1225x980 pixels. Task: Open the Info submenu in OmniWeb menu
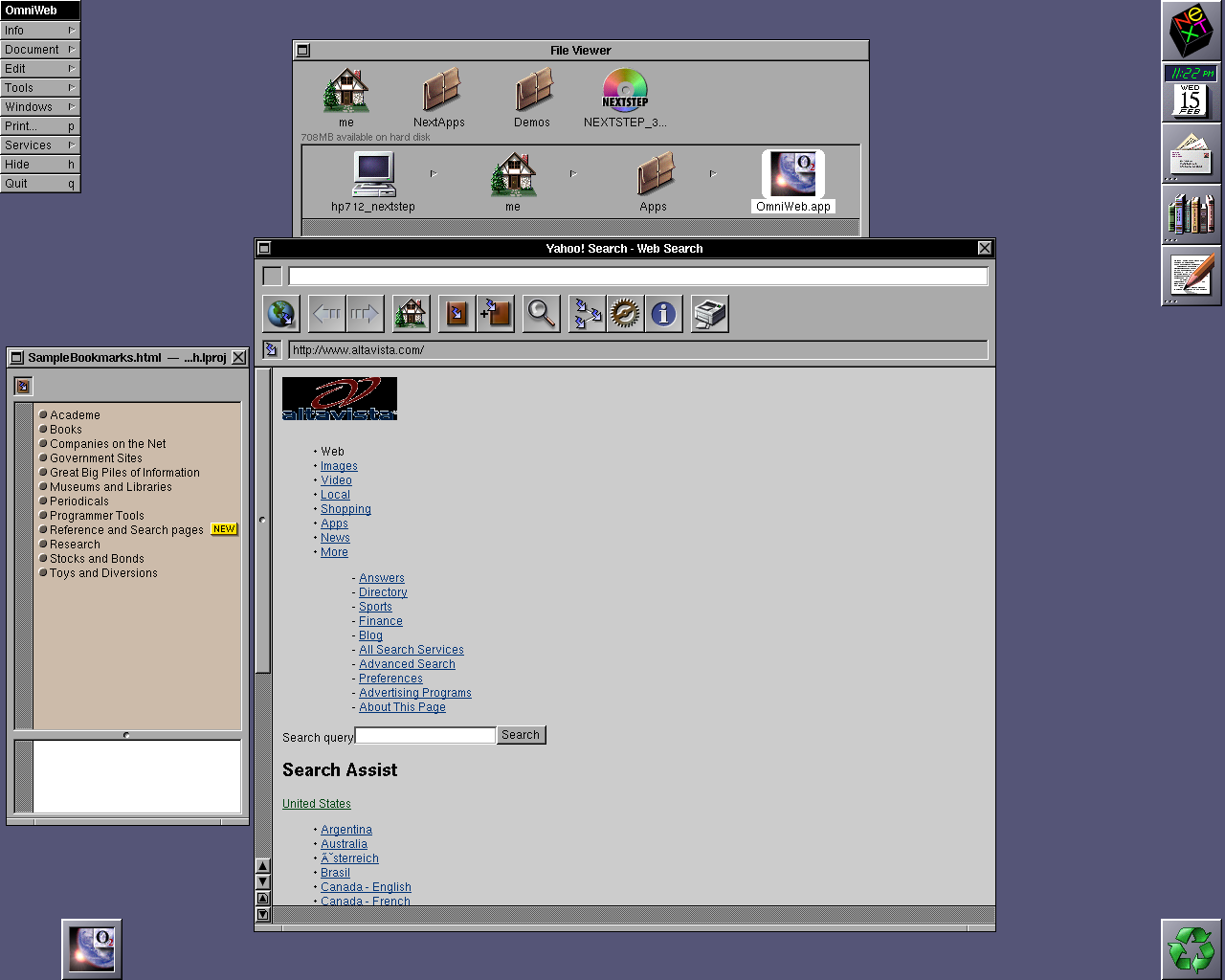click(x=40, y=31)
